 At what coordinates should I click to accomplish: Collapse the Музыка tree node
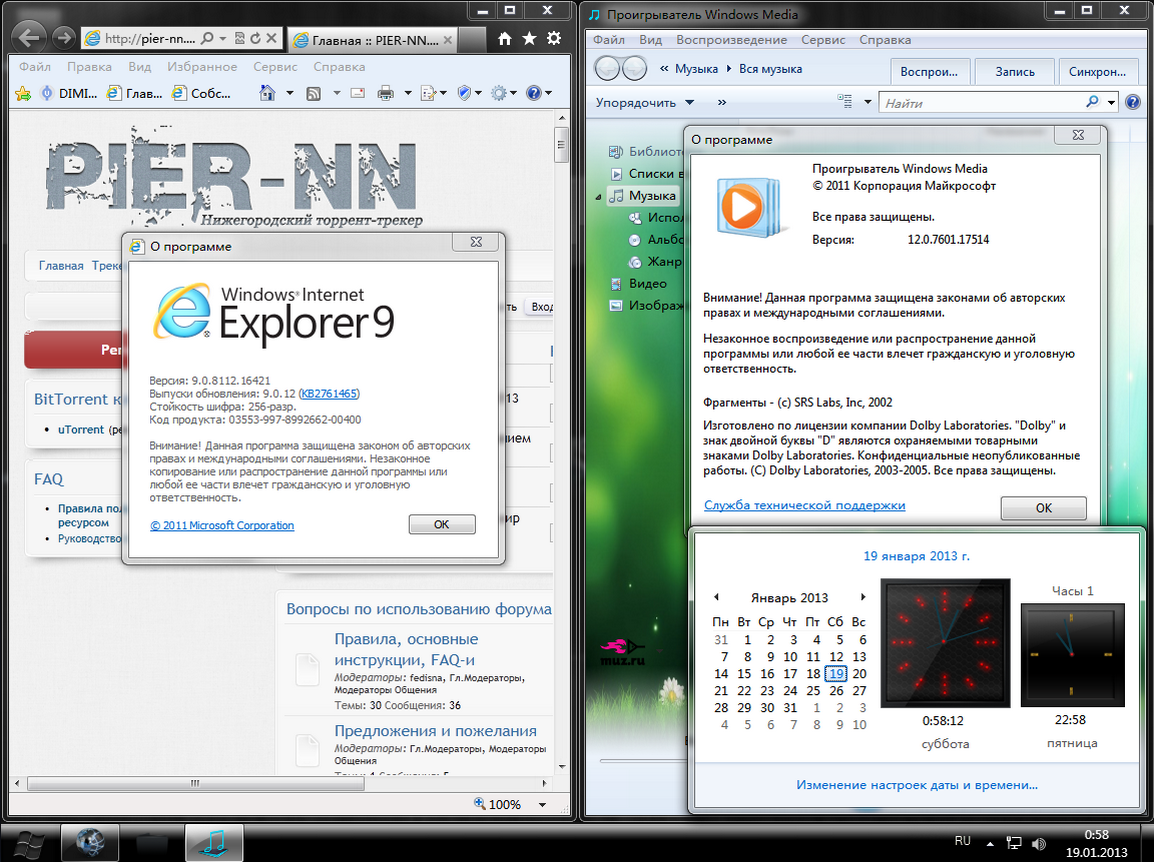(598, 197)
